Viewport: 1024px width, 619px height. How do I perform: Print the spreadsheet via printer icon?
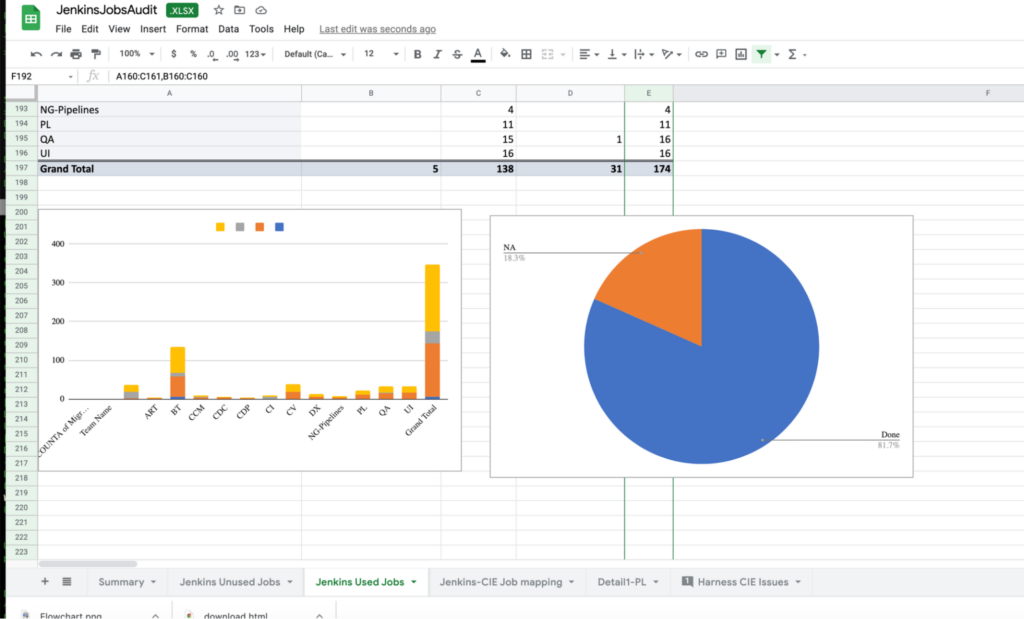[76, 54]
